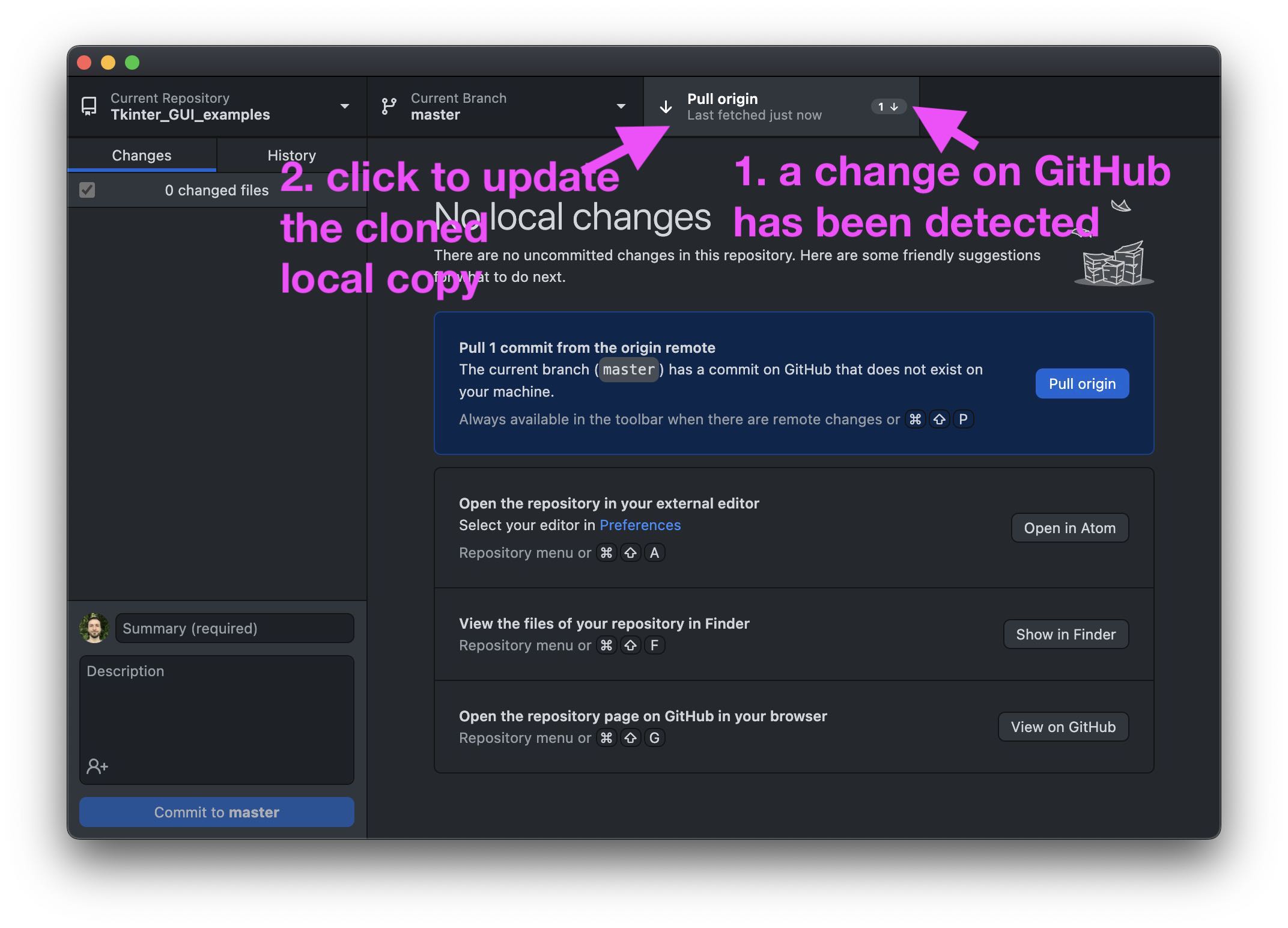
Task: Click the Summary required input field
Action: click(234, 627)
